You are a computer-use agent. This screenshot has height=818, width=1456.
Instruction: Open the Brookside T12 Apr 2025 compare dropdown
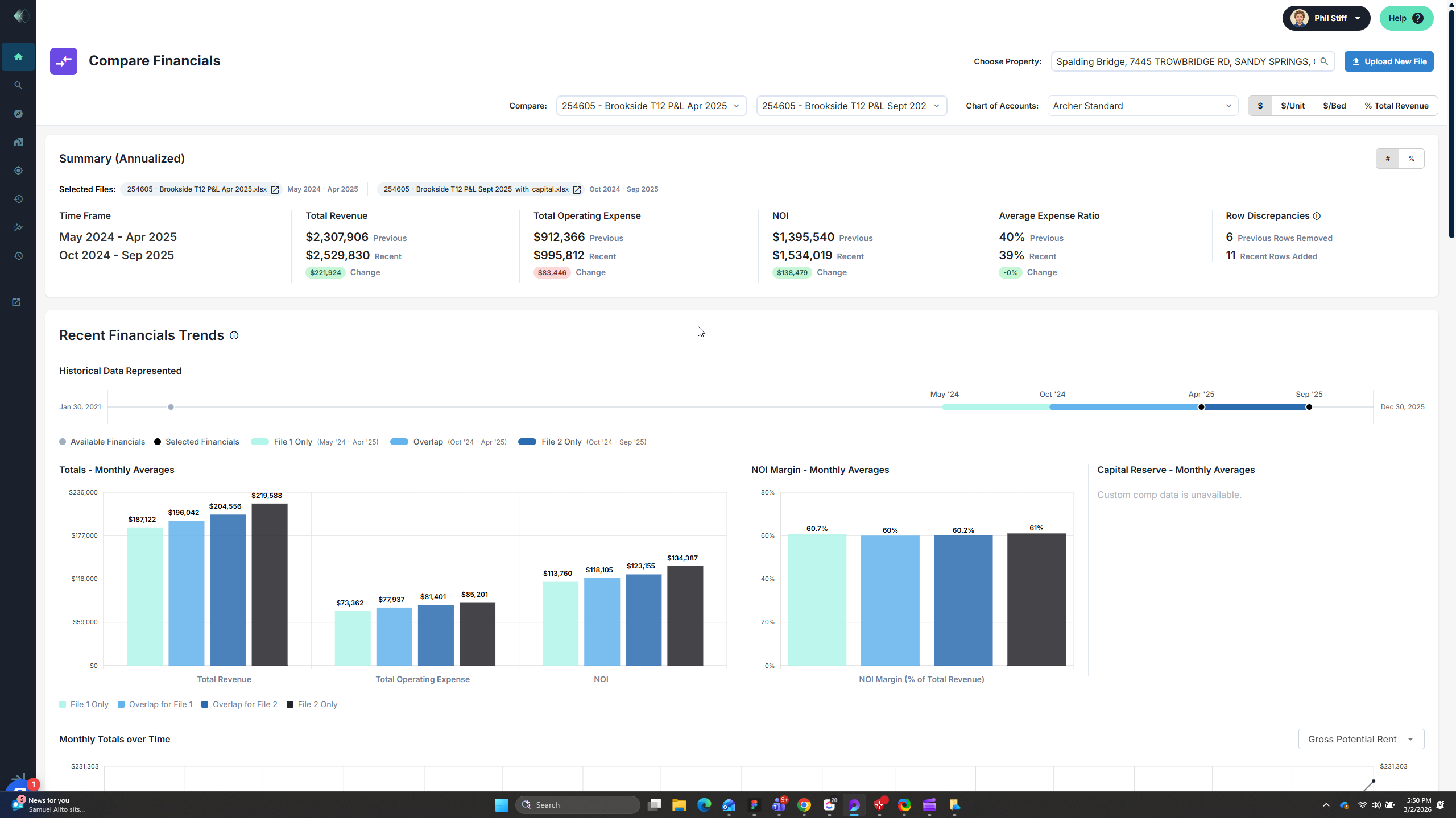point(651,106)
